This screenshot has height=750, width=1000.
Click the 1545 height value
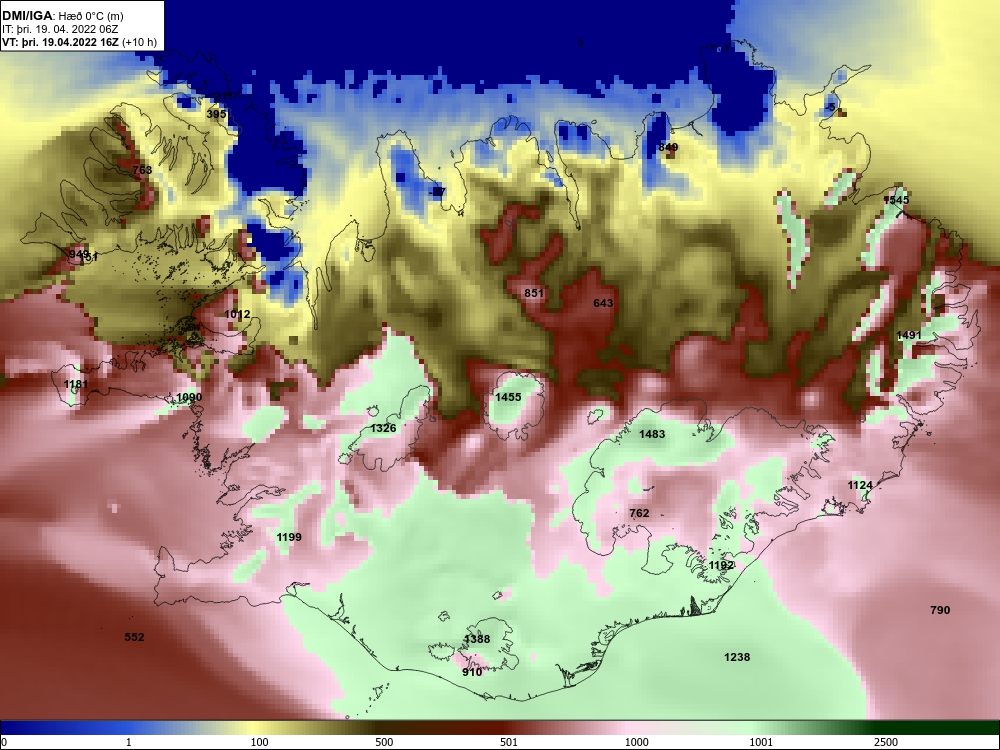[896, 200]
